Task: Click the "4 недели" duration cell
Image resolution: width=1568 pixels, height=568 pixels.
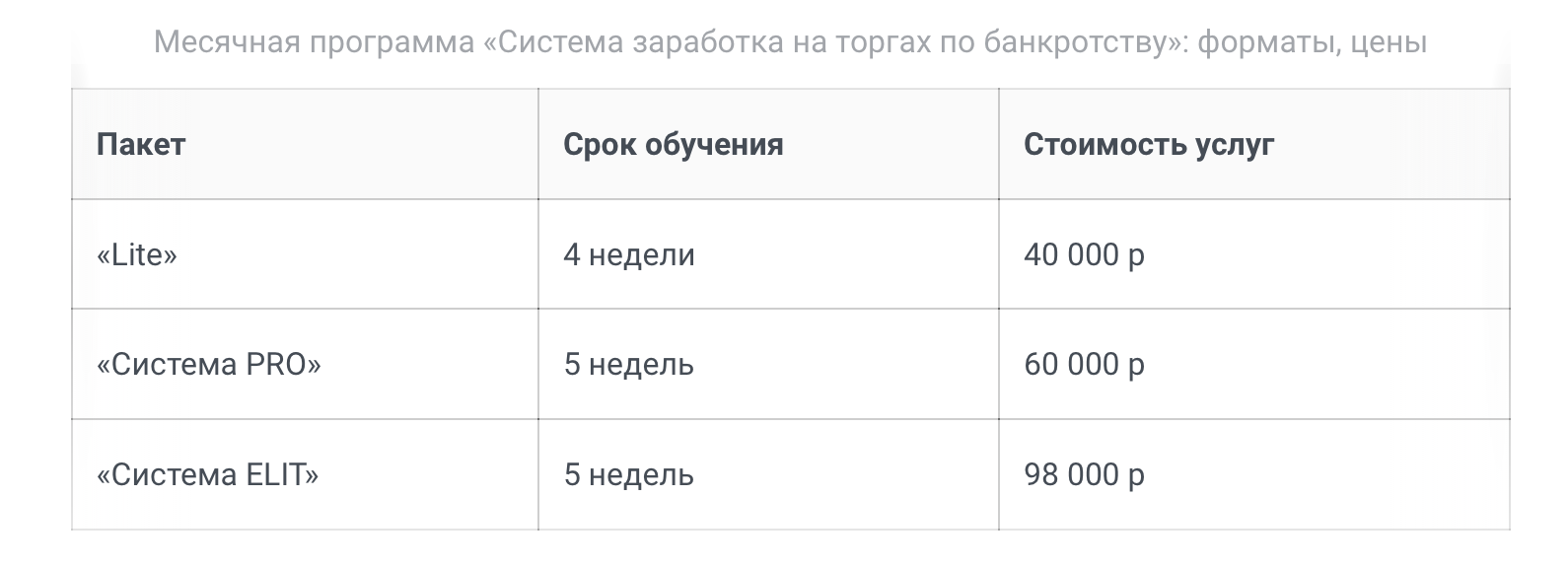Action: coord(629,255)
